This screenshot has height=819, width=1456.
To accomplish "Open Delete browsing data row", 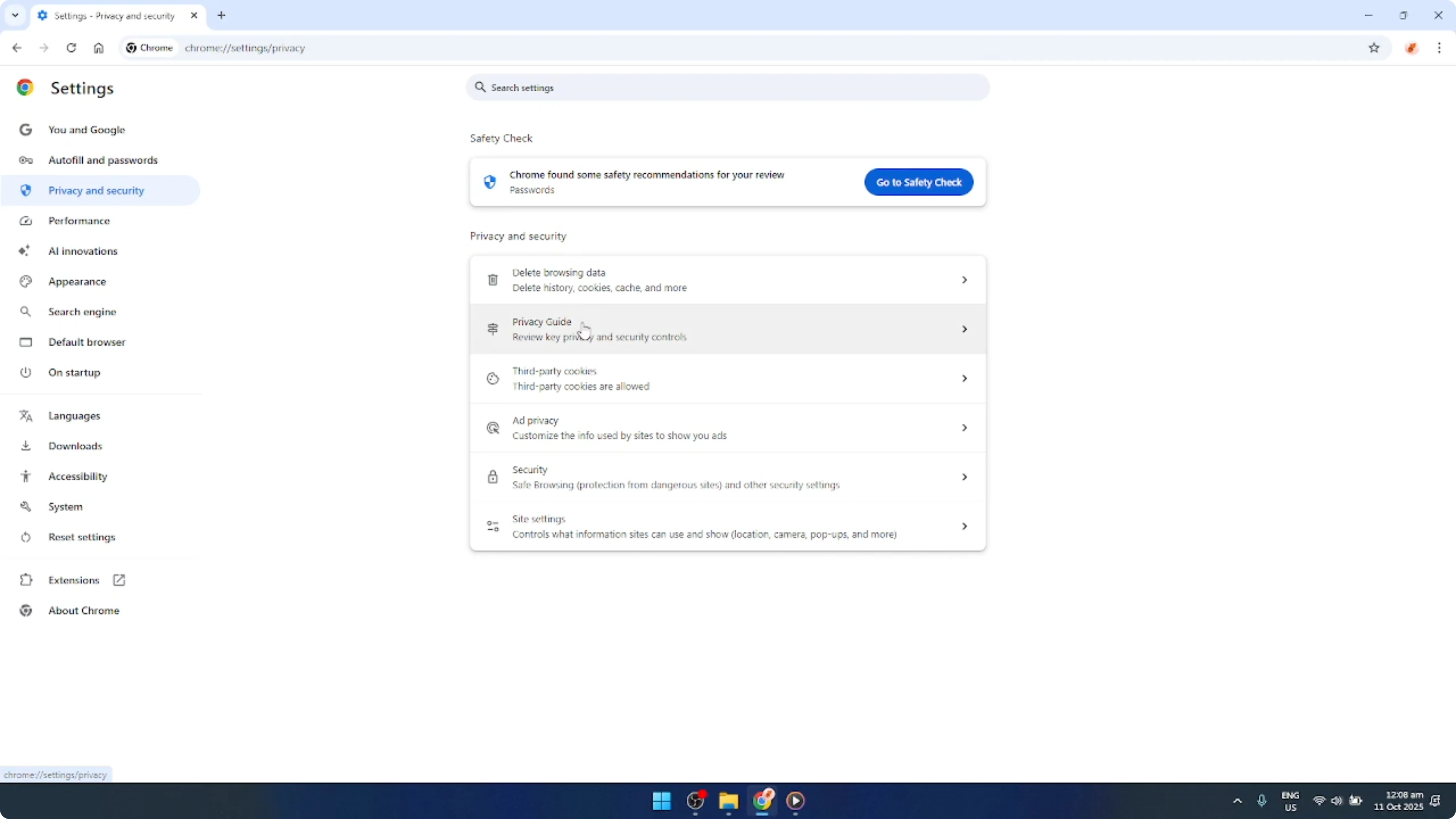I will pos(728,280).
